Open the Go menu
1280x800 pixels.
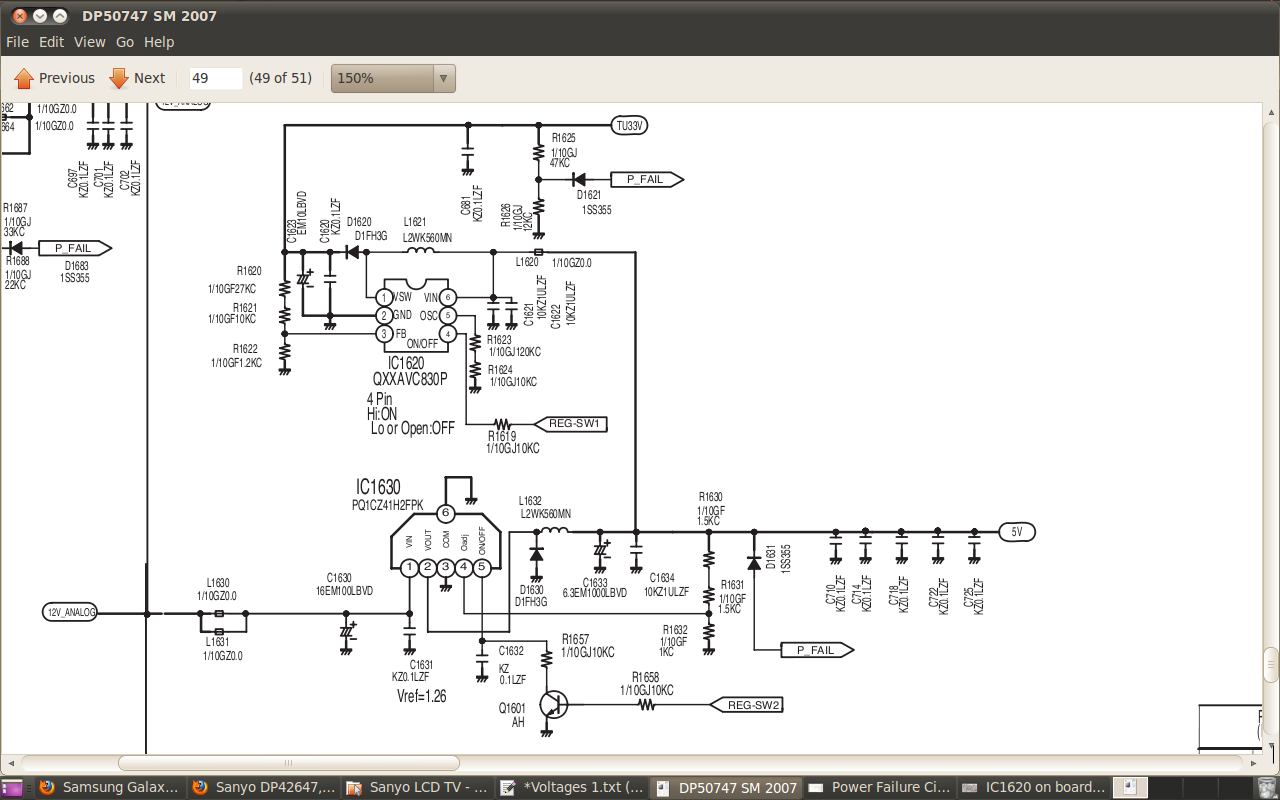coord(125,42)
